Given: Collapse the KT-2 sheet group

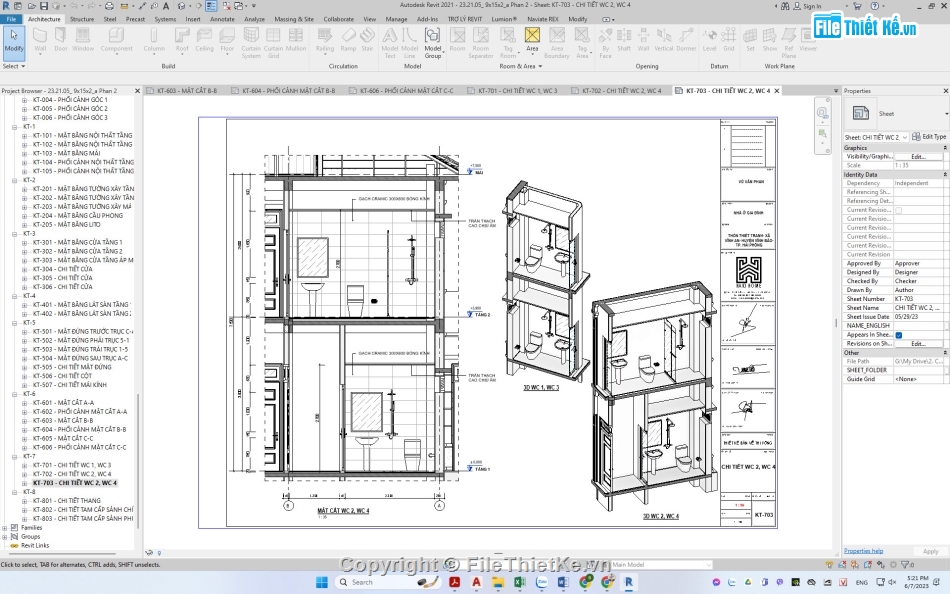Looking at the screenshot, I should pos(15,180).
